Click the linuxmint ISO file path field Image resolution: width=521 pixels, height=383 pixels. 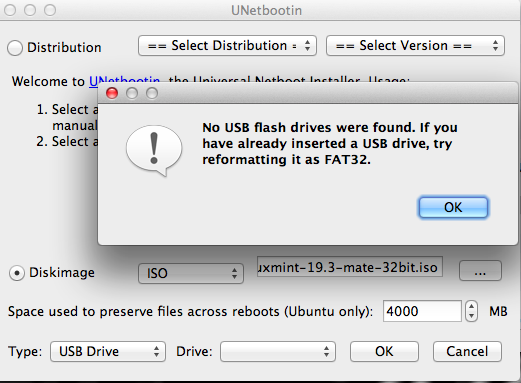(350, 267)
